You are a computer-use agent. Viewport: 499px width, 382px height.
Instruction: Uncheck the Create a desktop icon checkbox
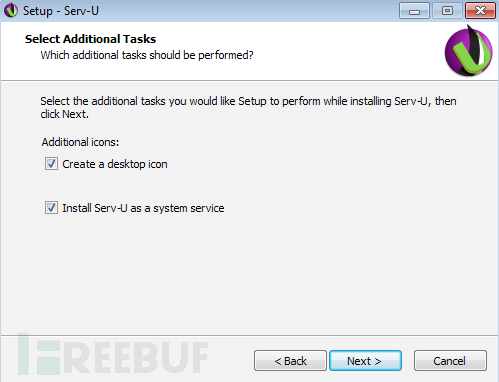[51, 164]
